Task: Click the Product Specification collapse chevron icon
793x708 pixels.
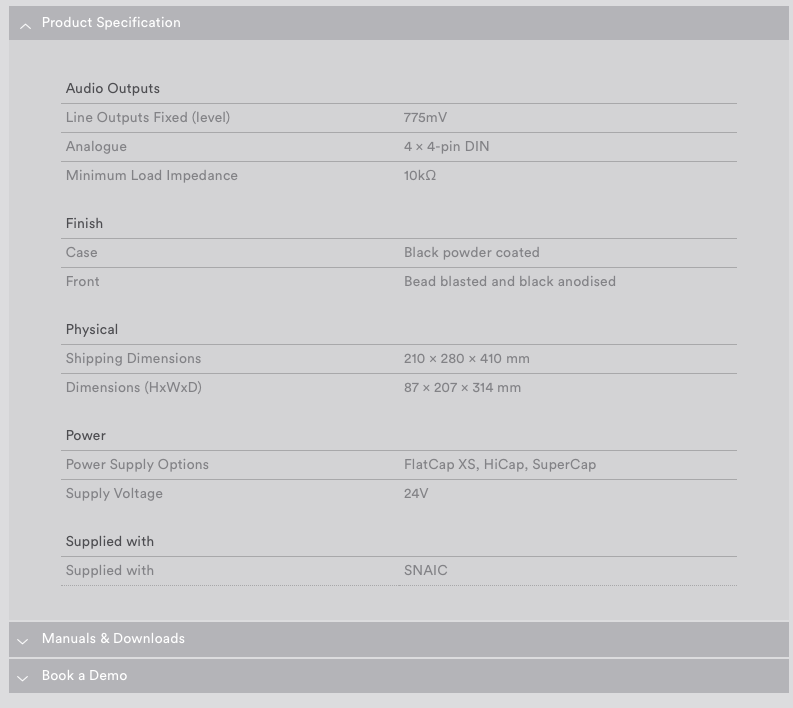Action: point(25,25)
